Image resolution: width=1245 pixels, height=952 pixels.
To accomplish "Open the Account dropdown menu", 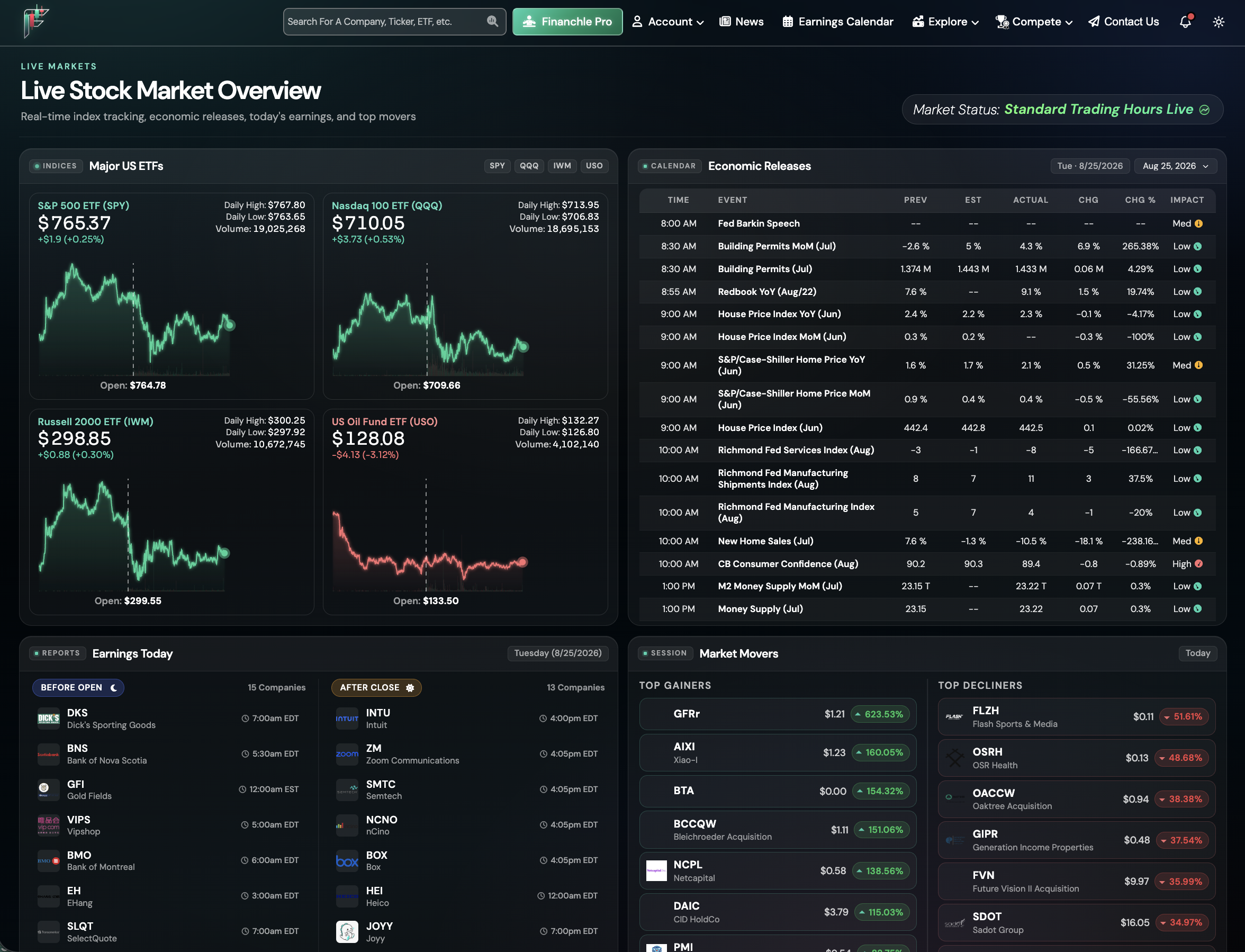I will coord(668,22).
